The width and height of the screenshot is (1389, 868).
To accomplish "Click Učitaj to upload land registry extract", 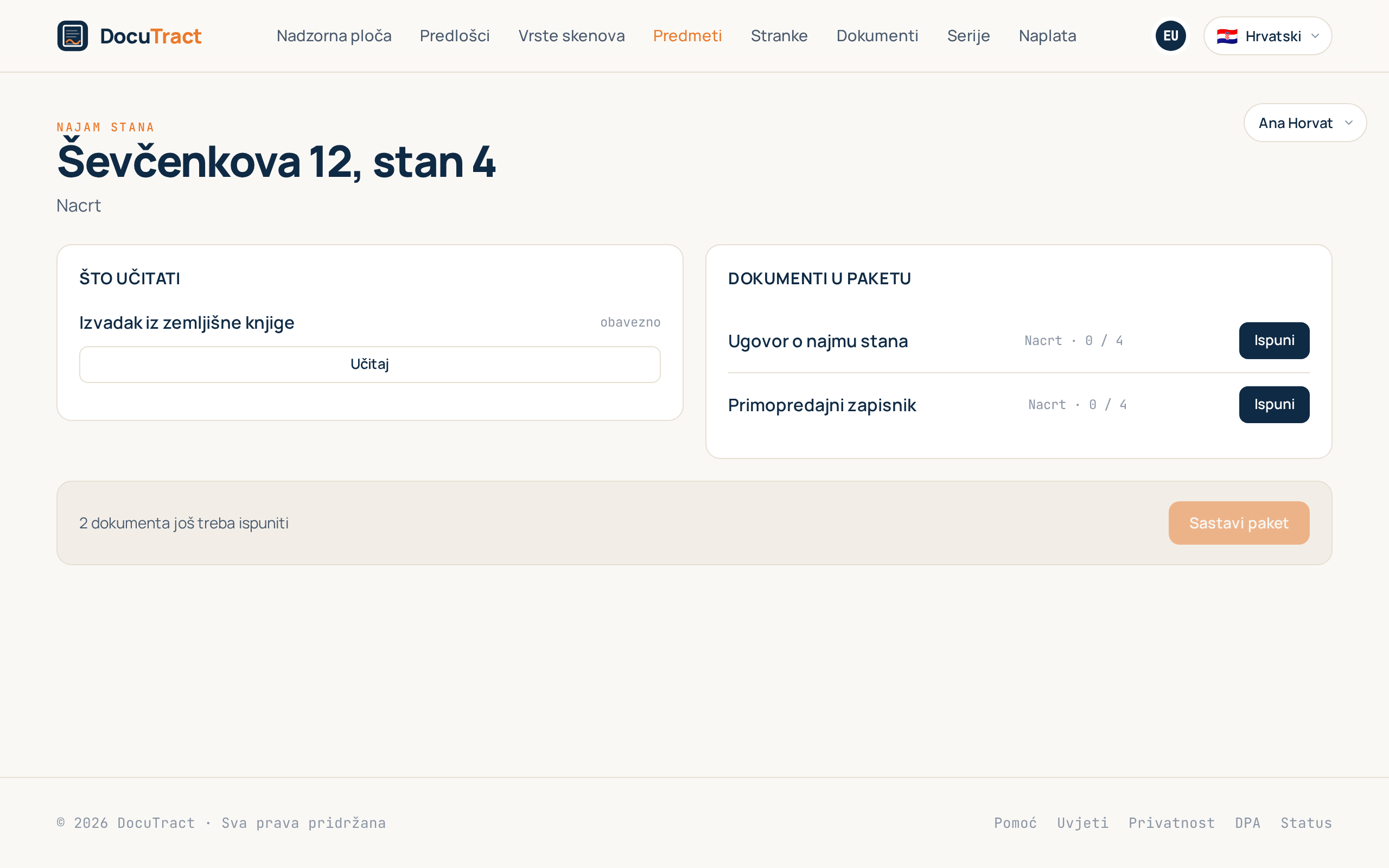I will pos(369,365).
